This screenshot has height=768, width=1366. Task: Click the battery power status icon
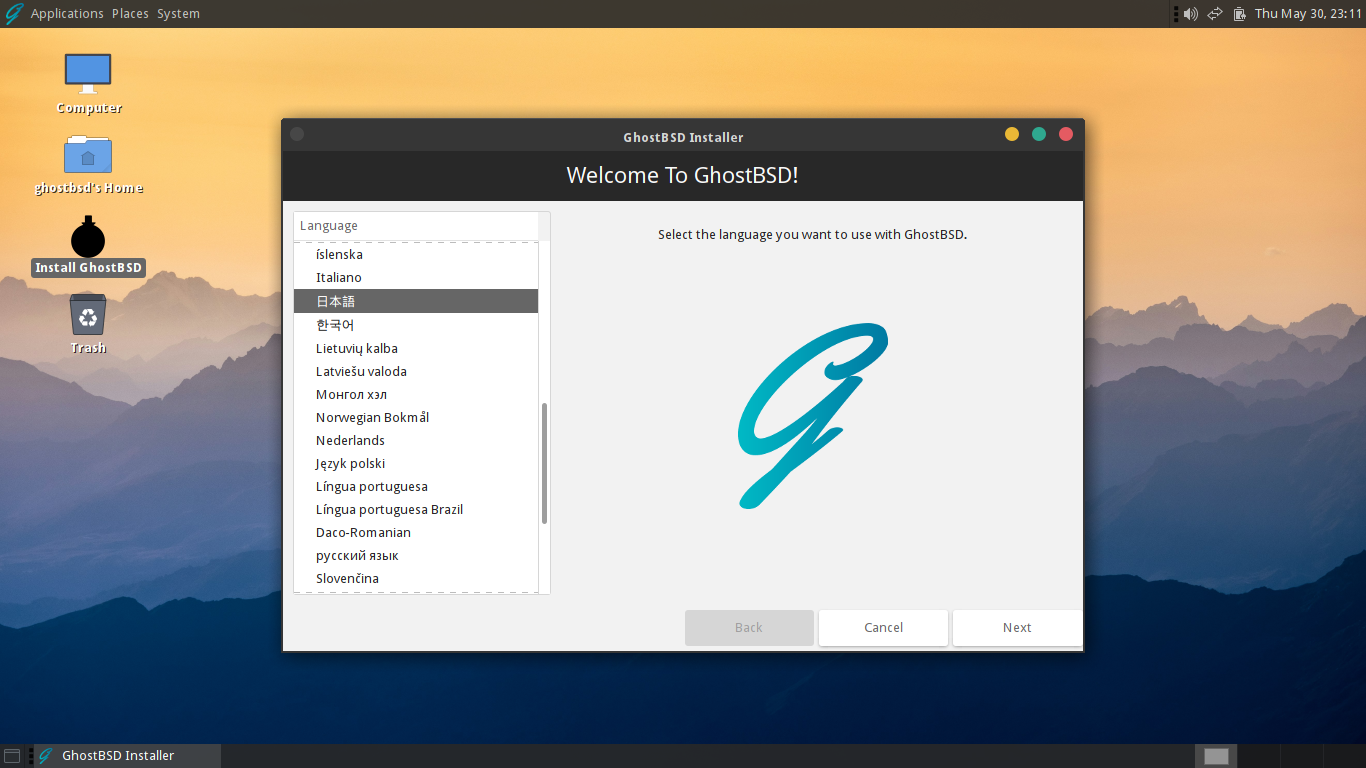1240,14
